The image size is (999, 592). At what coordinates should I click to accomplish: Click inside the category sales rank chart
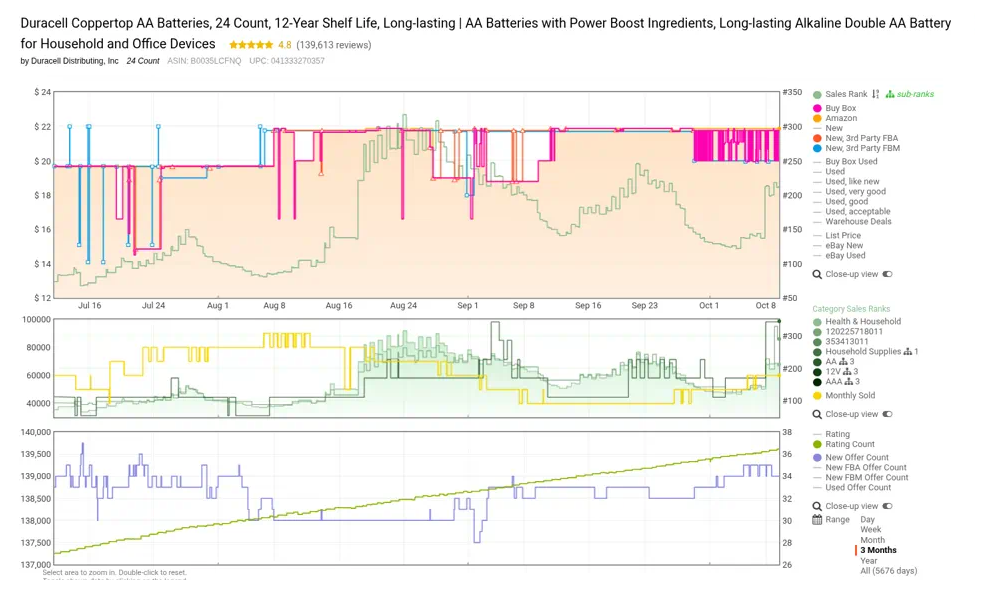tap(417, 368)
